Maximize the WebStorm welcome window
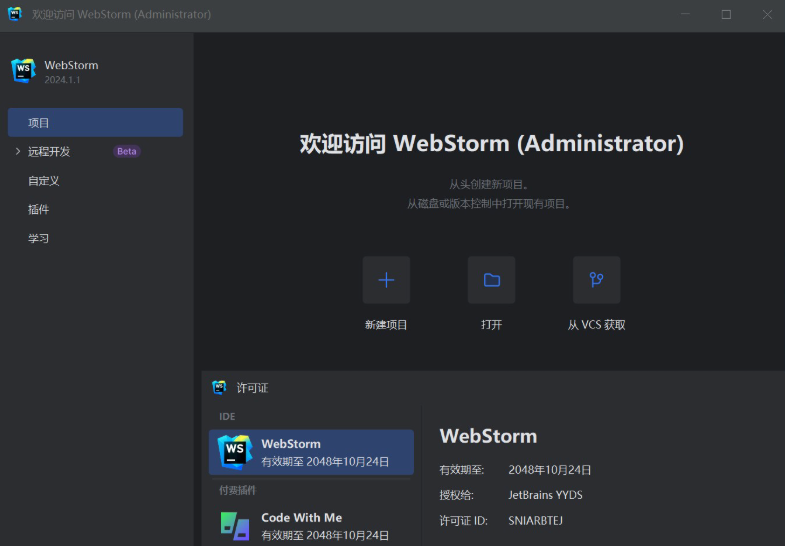785x546 pixels. click(x=726, y=15)
